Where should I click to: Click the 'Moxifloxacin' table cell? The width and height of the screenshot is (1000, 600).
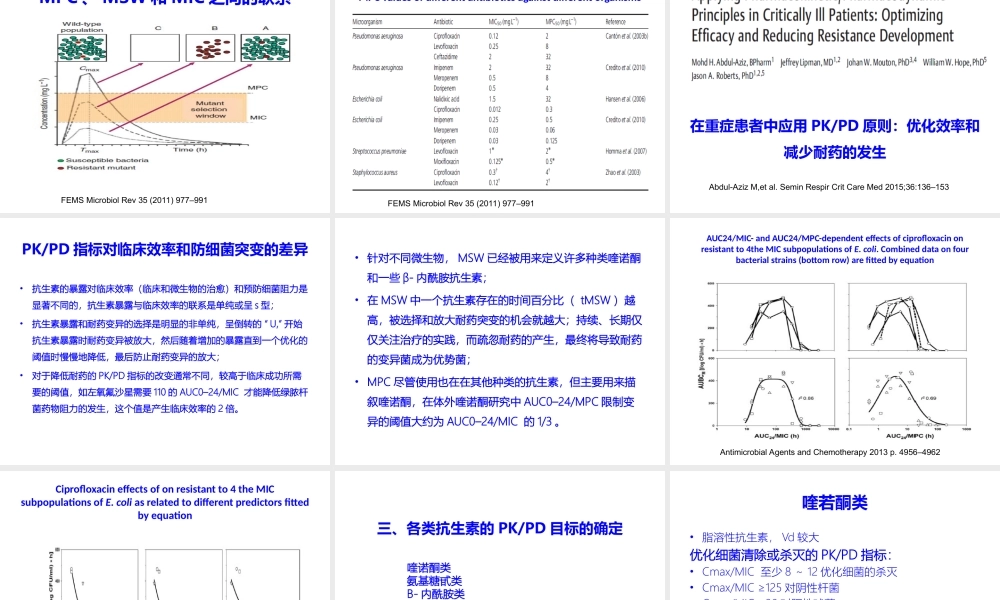(446, 161)
